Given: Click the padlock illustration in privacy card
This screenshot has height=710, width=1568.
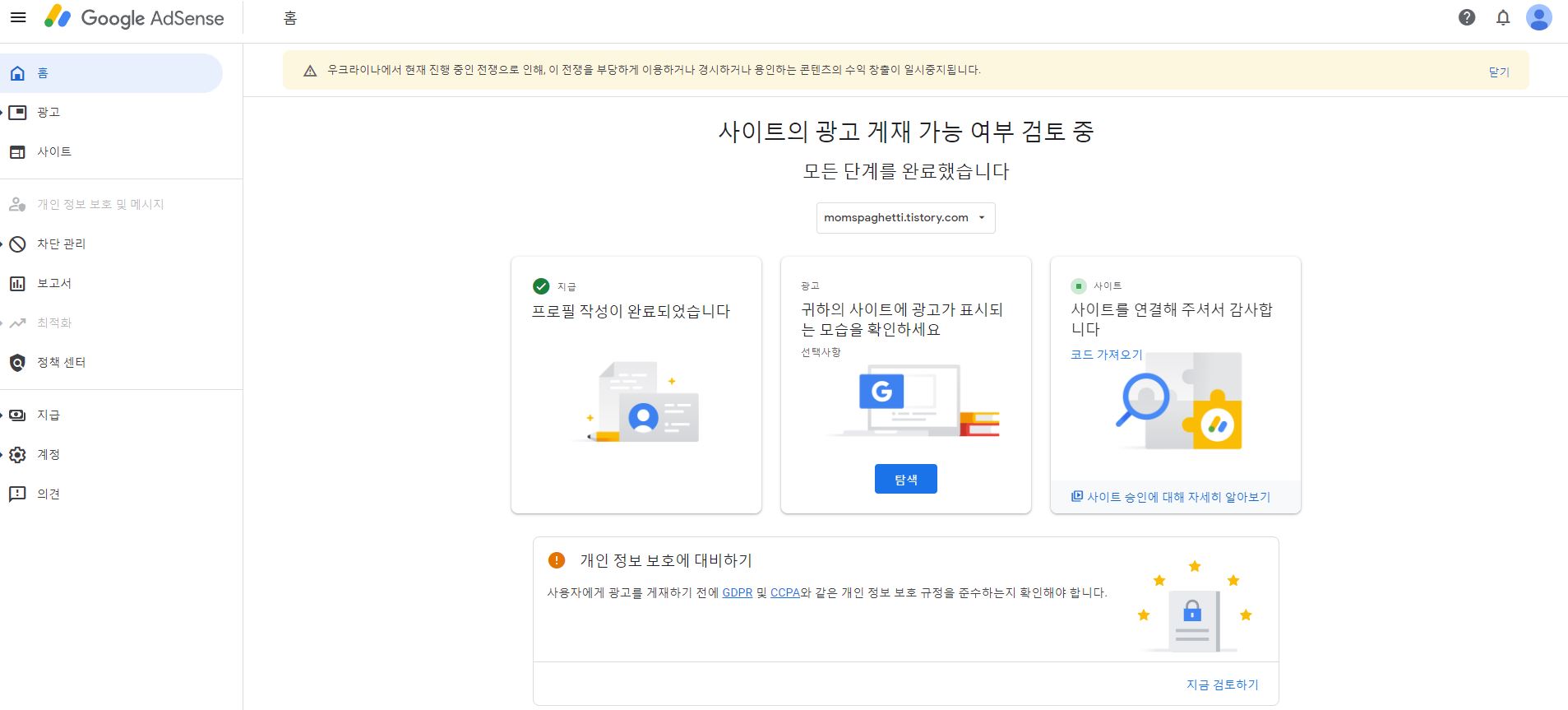Looking at the screenshot, I should coord(1194,610).
